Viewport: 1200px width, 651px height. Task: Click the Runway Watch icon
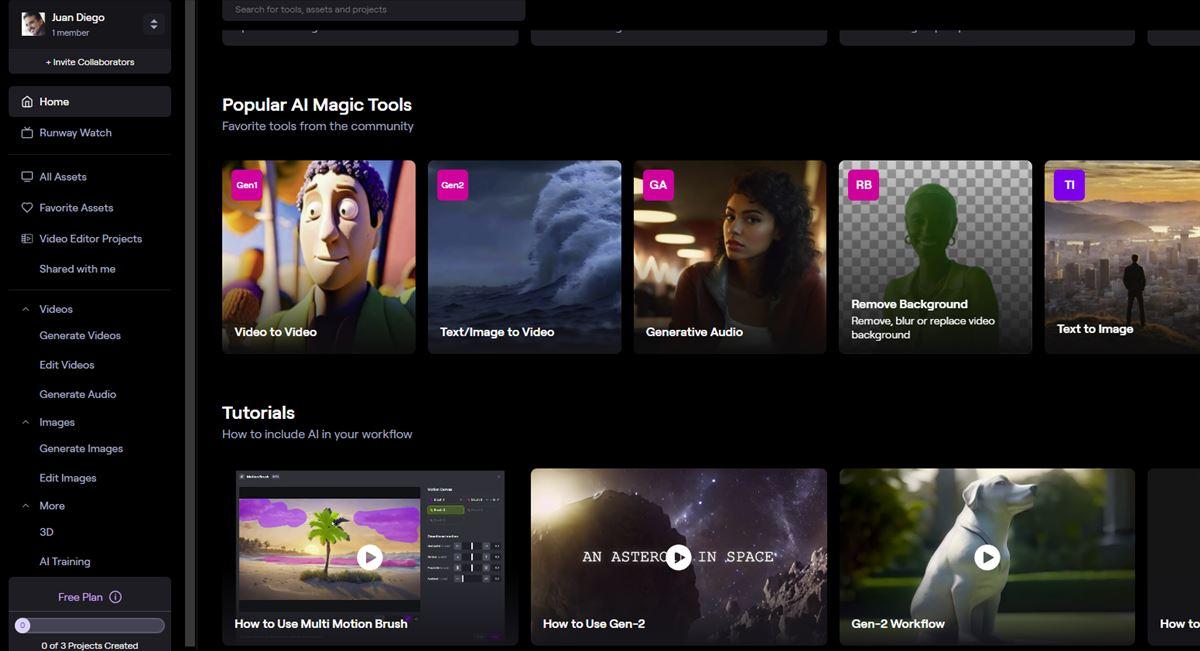pyautogui.click(x=27, y=133)
